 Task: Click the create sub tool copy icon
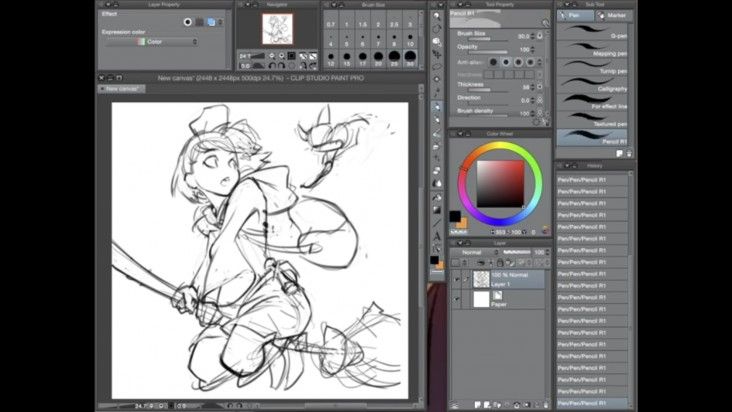619,153
